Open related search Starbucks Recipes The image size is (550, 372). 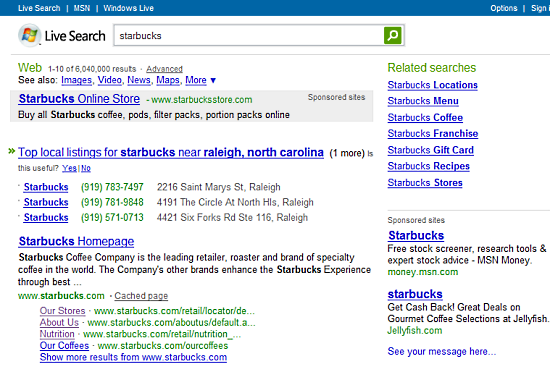pos(429,166)
